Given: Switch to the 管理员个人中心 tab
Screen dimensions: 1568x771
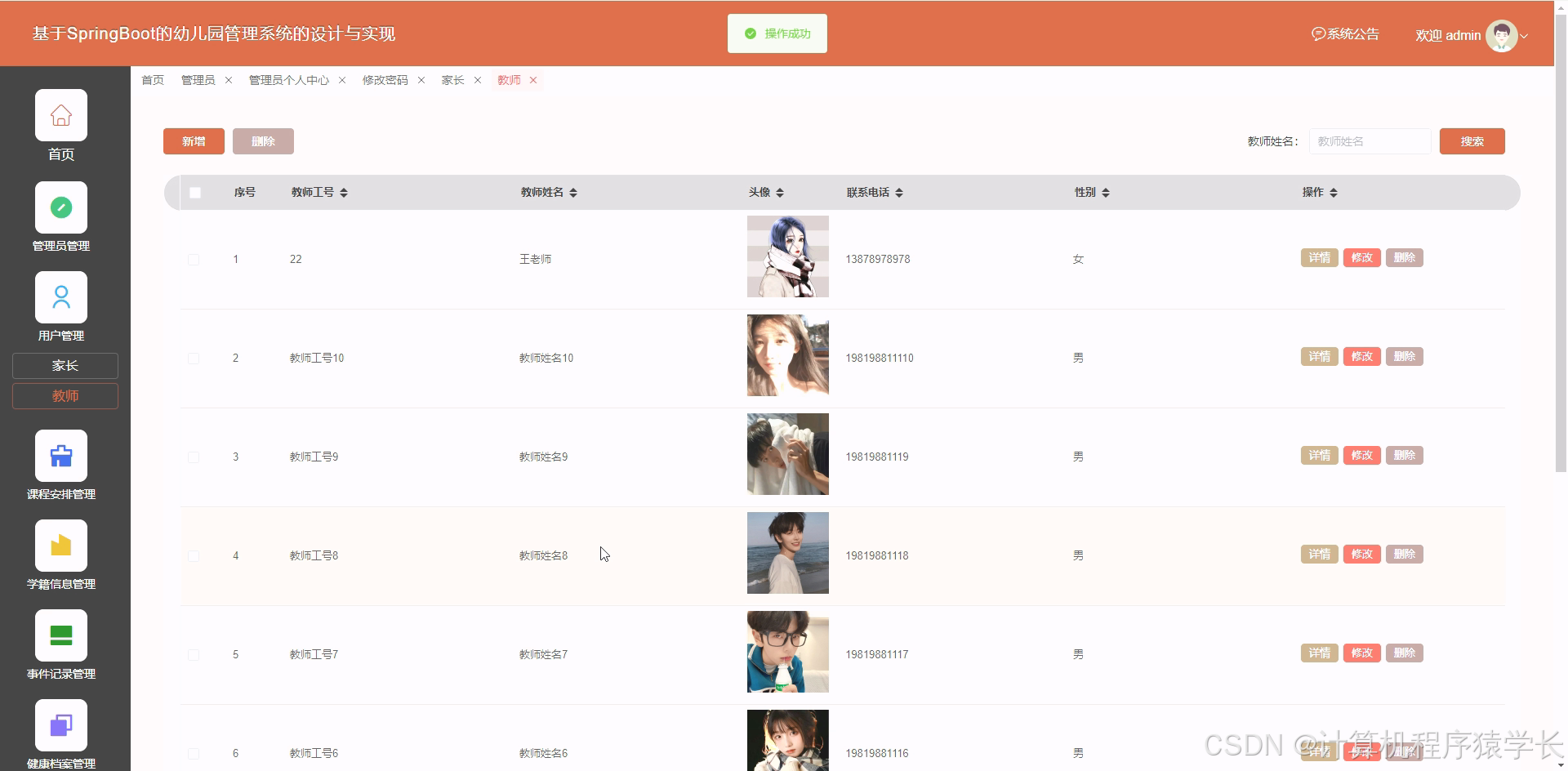Looking at the screenshot, I should point(289,80).
